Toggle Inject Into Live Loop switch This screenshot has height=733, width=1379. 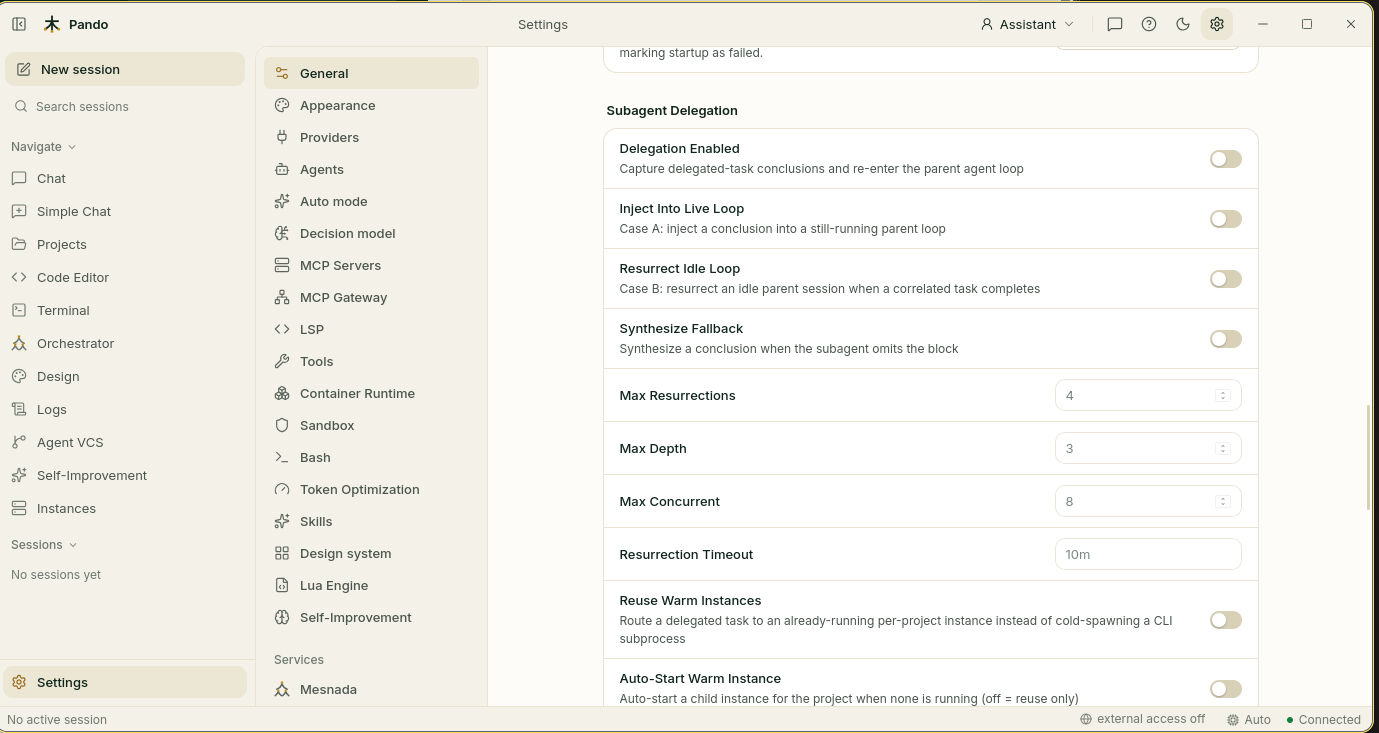pos(1225,219)
